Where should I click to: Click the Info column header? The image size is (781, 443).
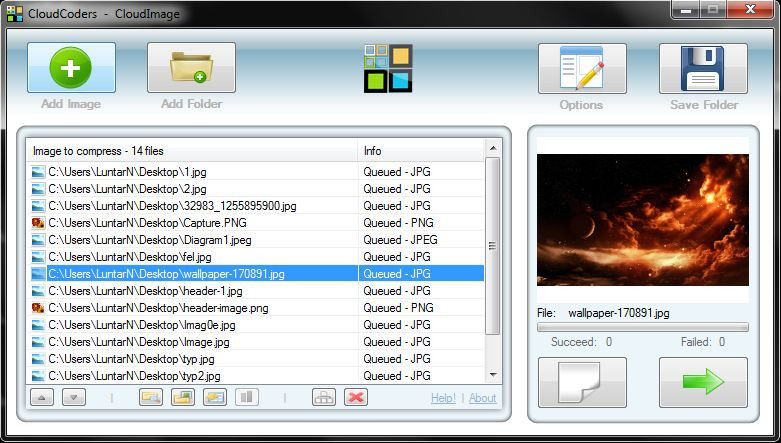tap(421, 150)
